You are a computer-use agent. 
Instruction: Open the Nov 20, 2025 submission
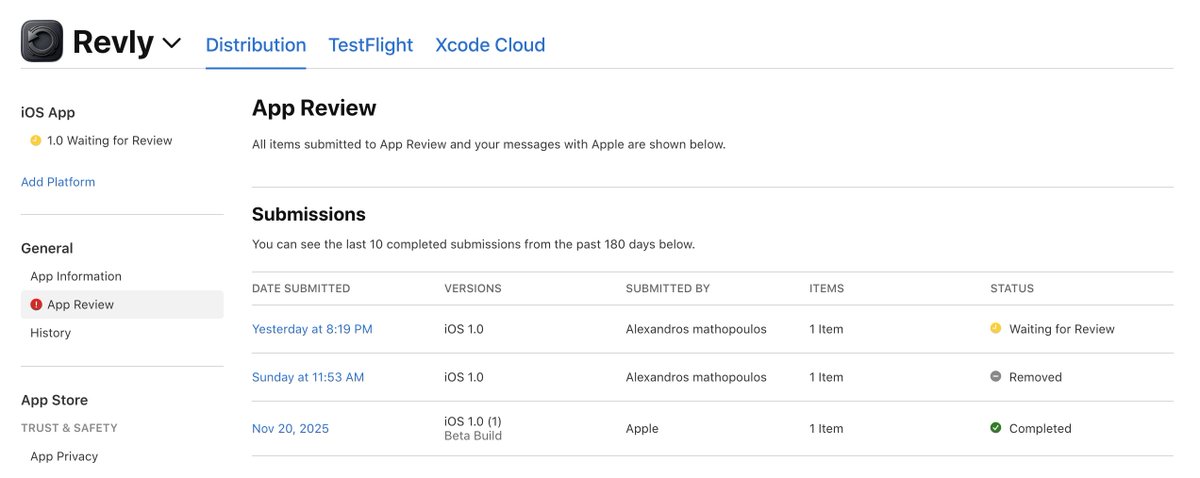[290, 428]
